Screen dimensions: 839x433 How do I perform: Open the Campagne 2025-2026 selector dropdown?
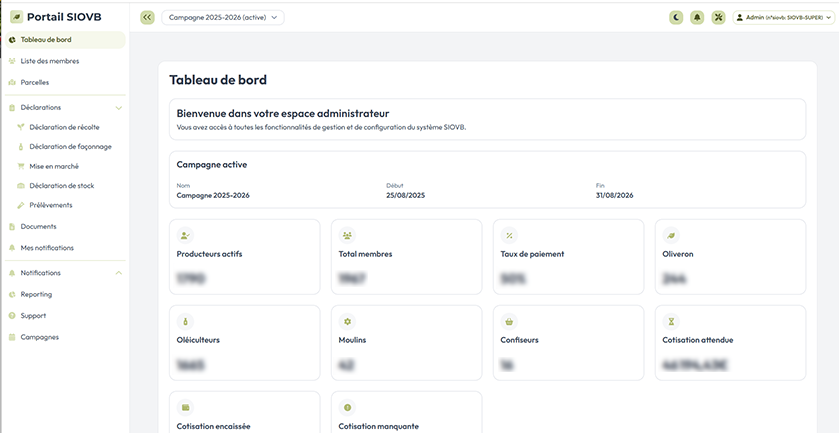coord(223,17)
